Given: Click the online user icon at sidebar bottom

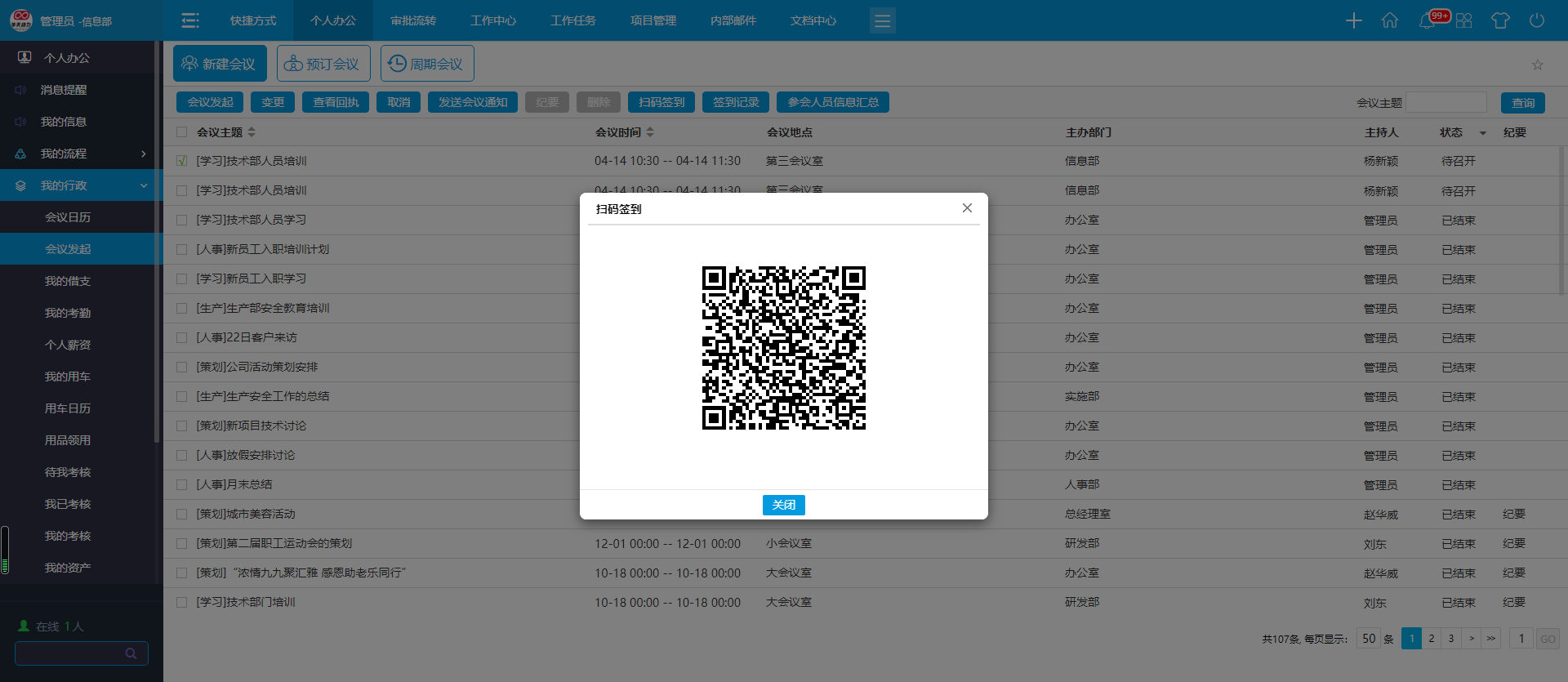Looking at the screenshot, I should point(24,626).
